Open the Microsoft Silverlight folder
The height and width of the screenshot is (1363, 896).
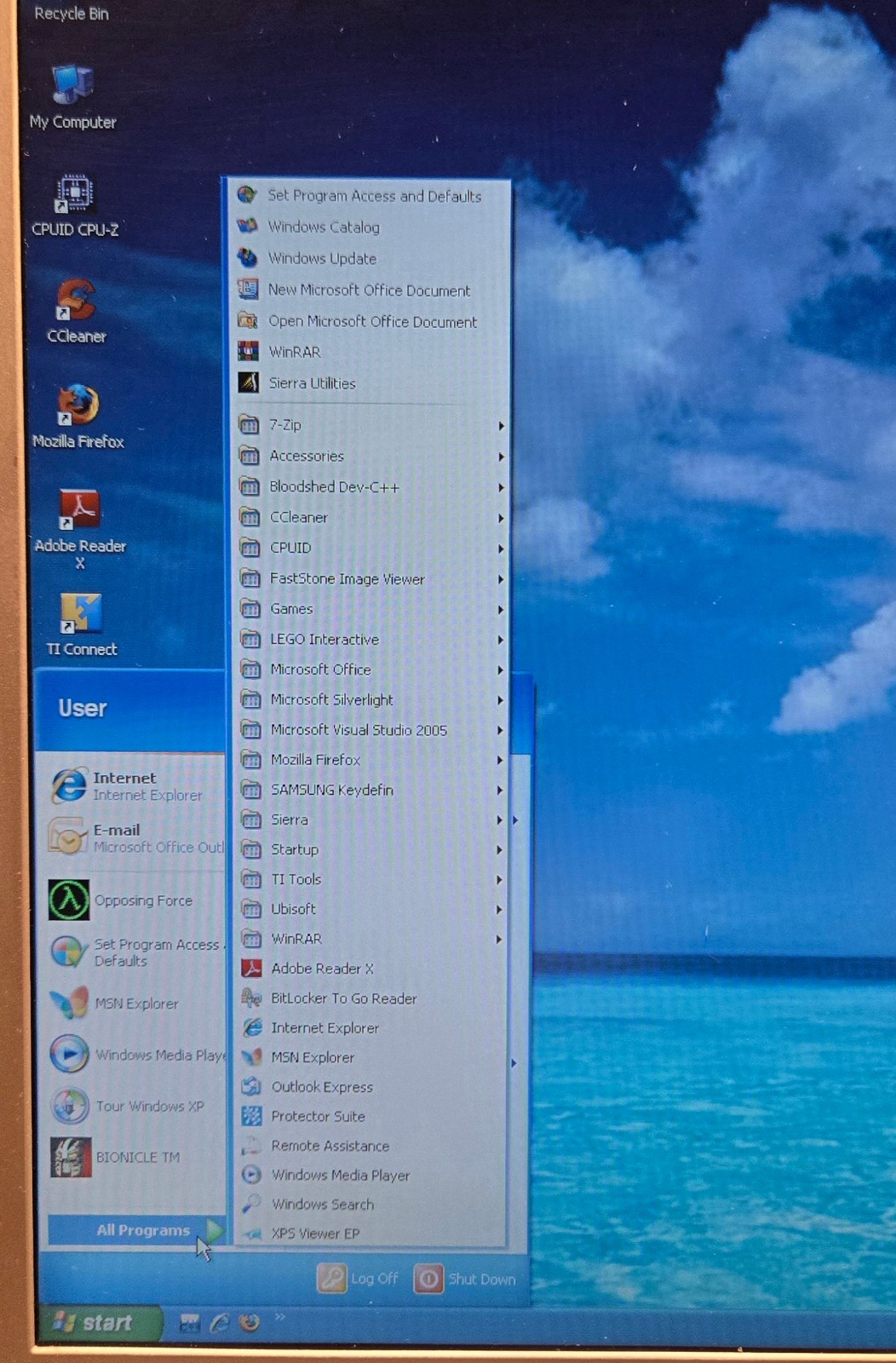click(x=371, y=699)
